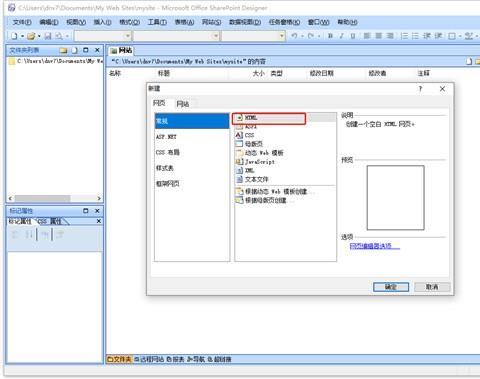Open the 数据视图(D) menu

245,22
